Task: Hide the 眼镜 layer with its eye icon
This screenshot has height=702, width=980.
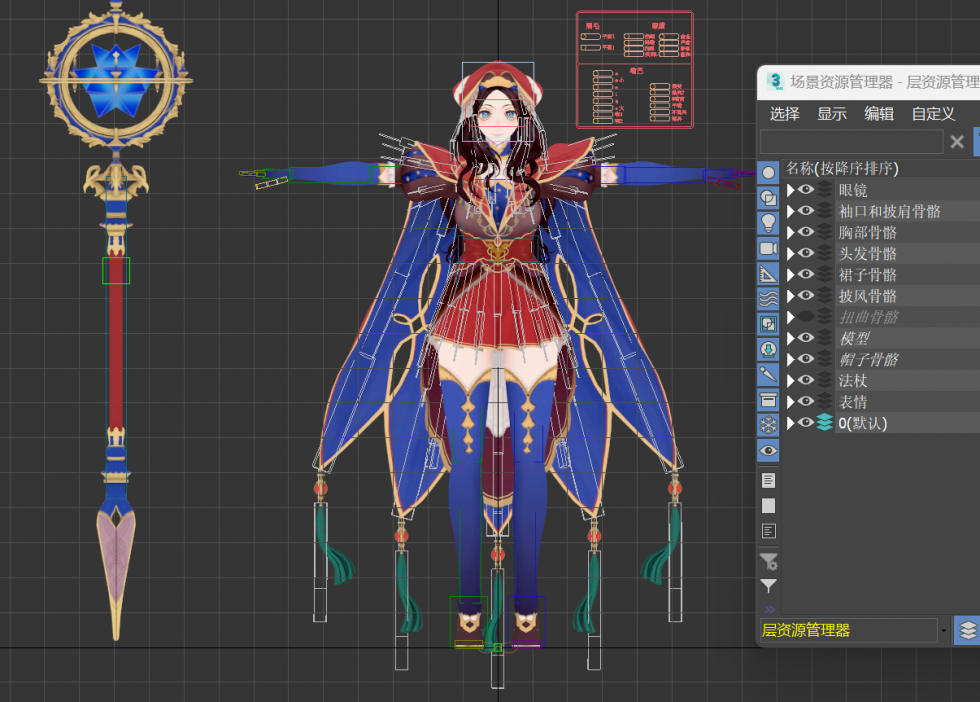Action: tap(806, 189)
